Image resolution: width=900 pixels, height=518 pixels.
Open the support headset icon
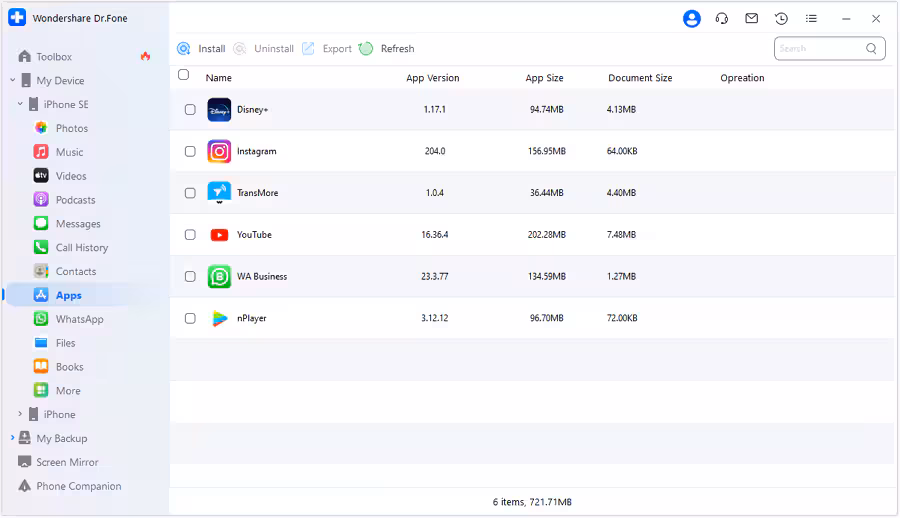click(721, 18)
